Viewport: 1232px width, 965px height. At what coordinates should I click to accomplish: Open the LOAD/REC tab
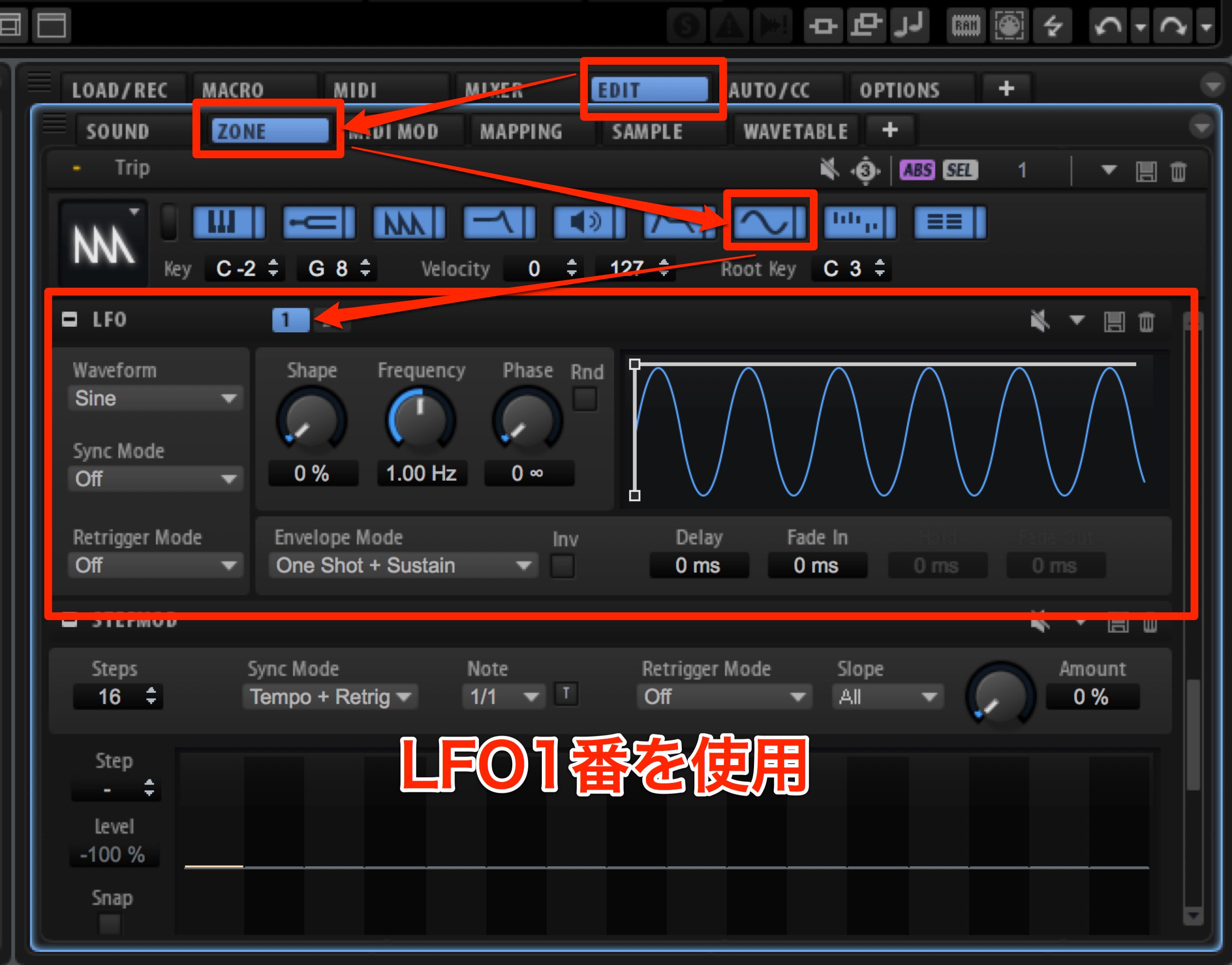click(x=120, y=90)
